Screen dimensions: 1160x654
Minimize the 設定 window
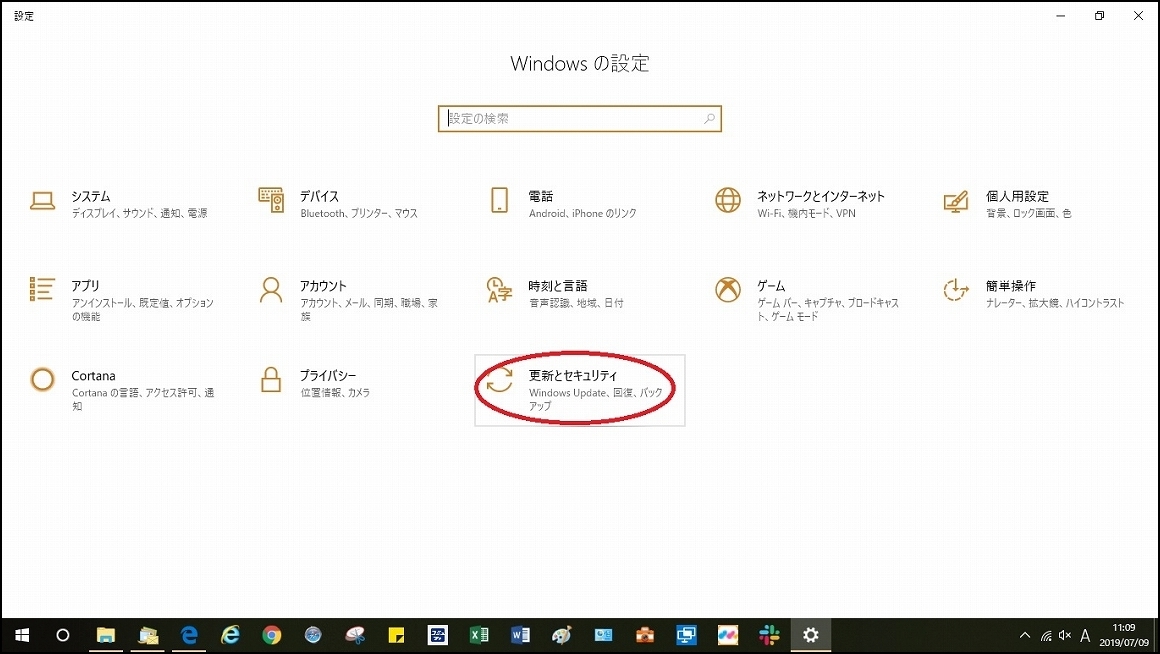1061,16
